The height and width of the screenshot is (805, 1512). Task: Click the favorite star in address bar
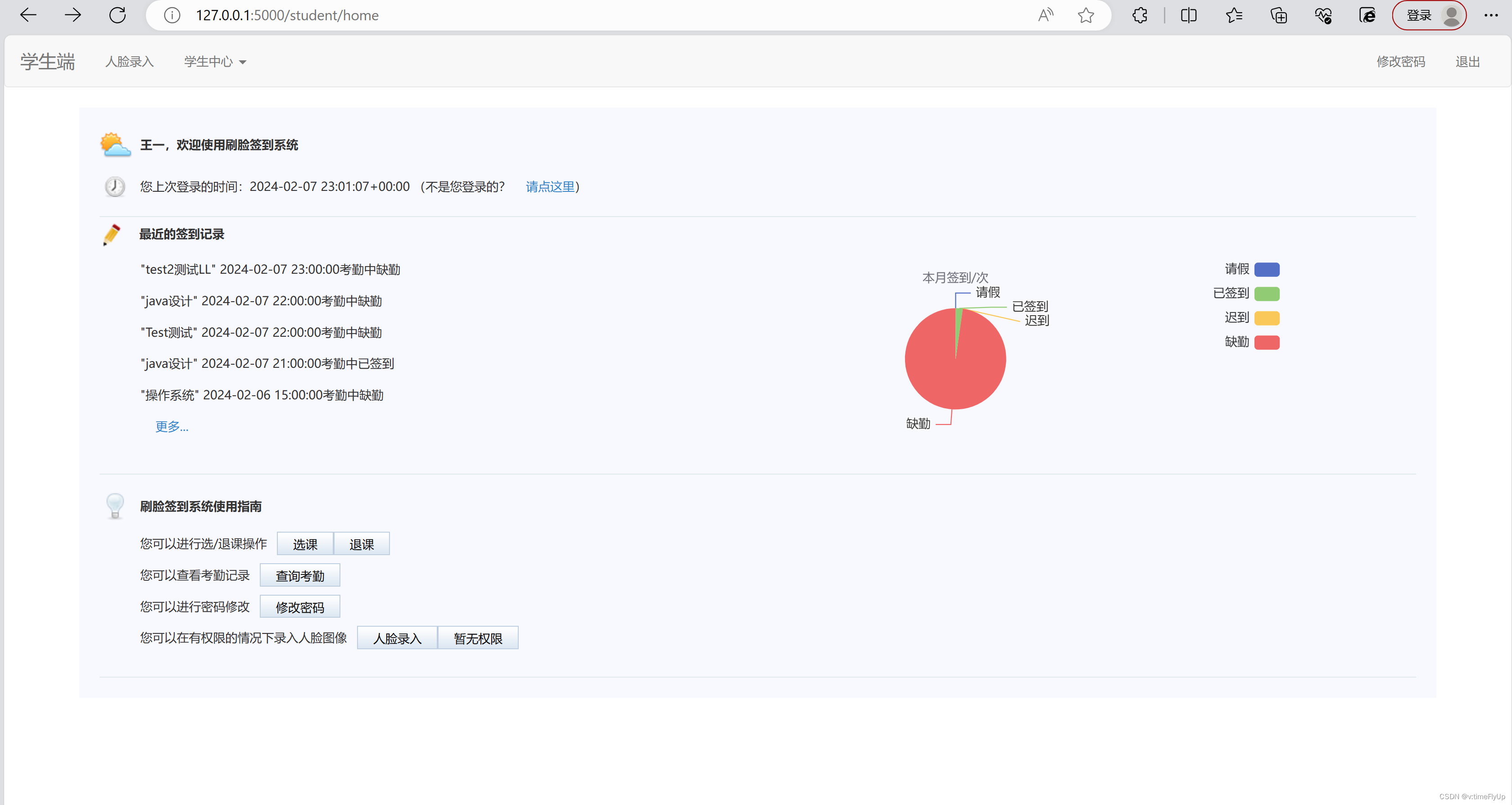[x=1085, y=15]
